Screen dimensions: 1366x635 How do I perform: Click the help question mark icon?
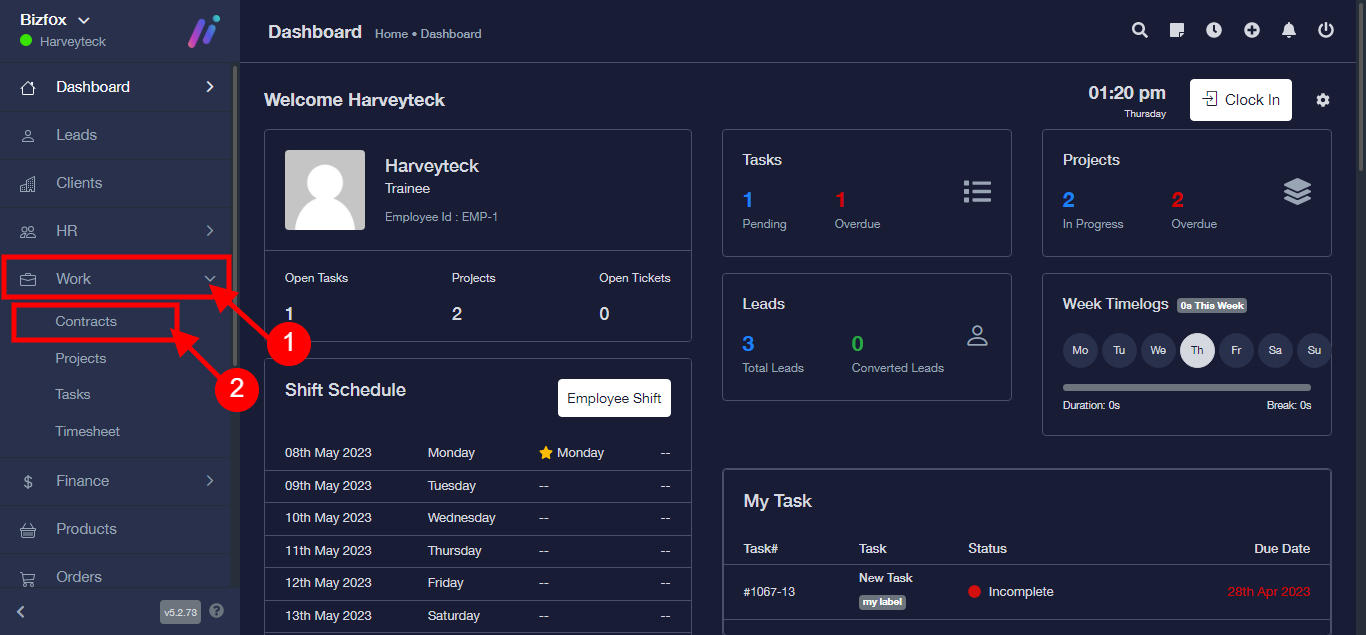point(217,611)
